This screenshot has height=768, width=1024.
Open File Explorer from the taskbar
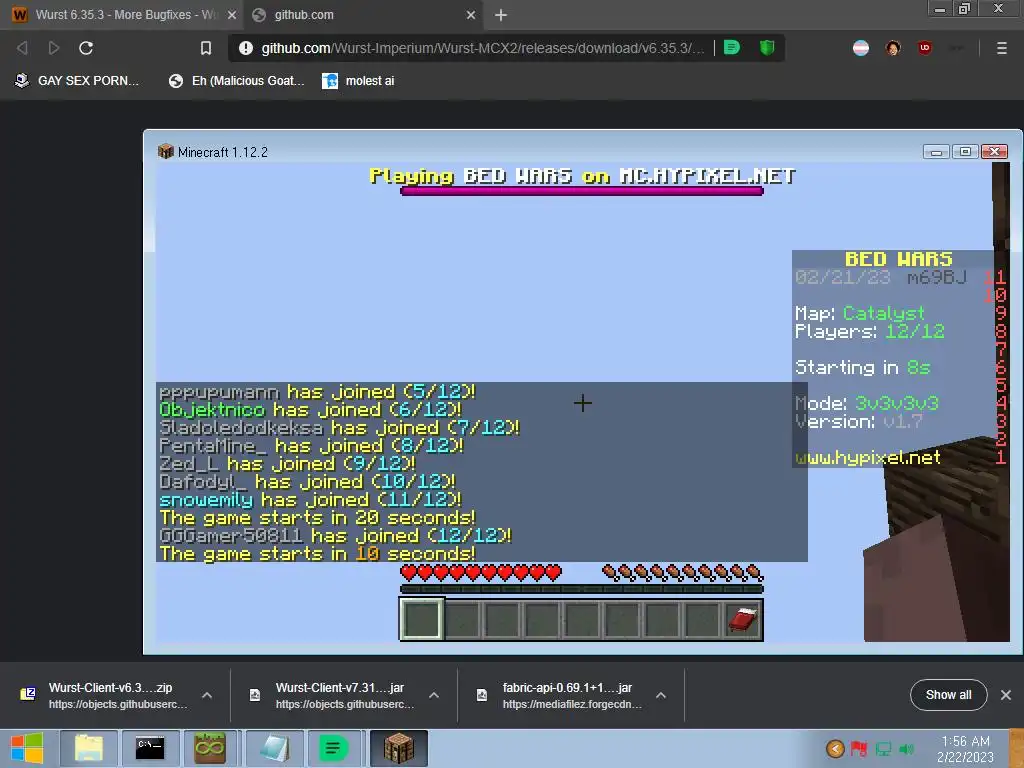(x=89, y=748)
